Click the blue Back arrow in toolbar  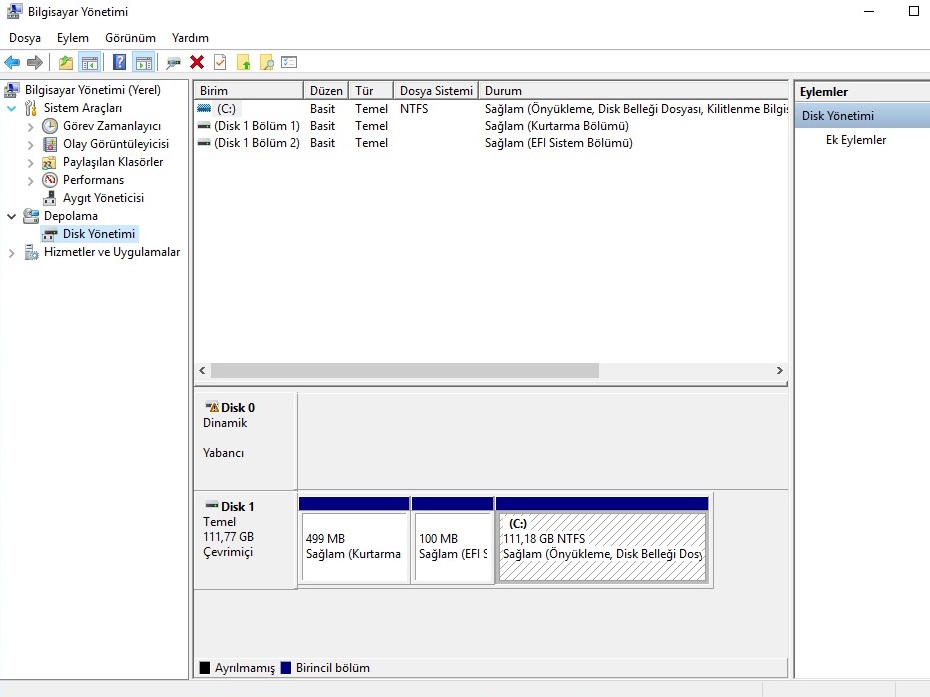click(13, 63)
